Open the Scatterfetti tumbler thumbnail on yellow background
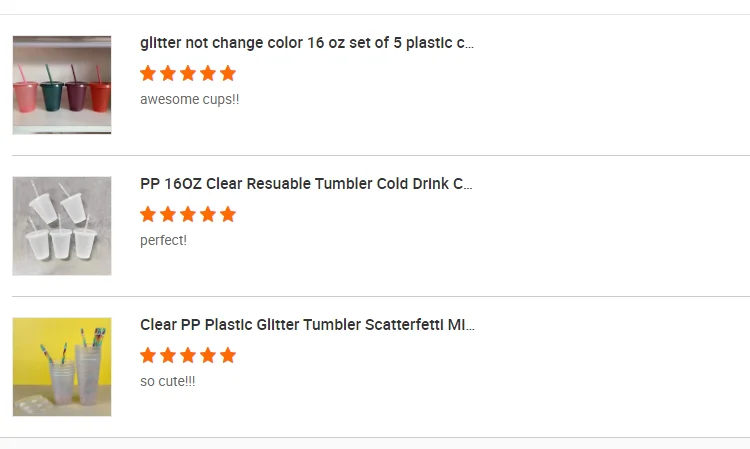Screen dimensions: 750x449 tap(62, 367)
